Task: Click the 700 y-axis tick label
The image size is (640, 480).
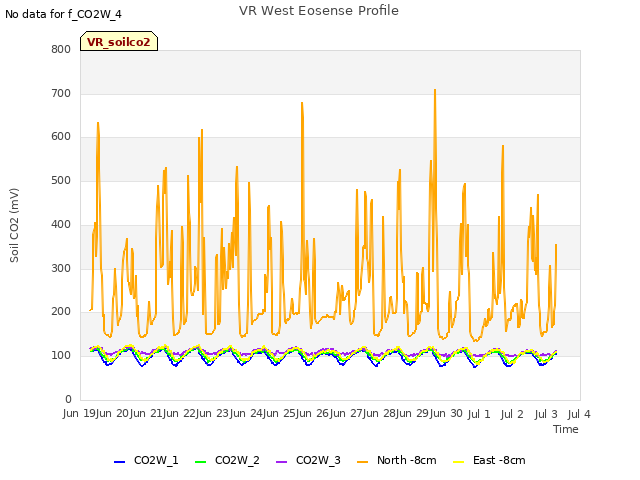Action: (61, 93)
